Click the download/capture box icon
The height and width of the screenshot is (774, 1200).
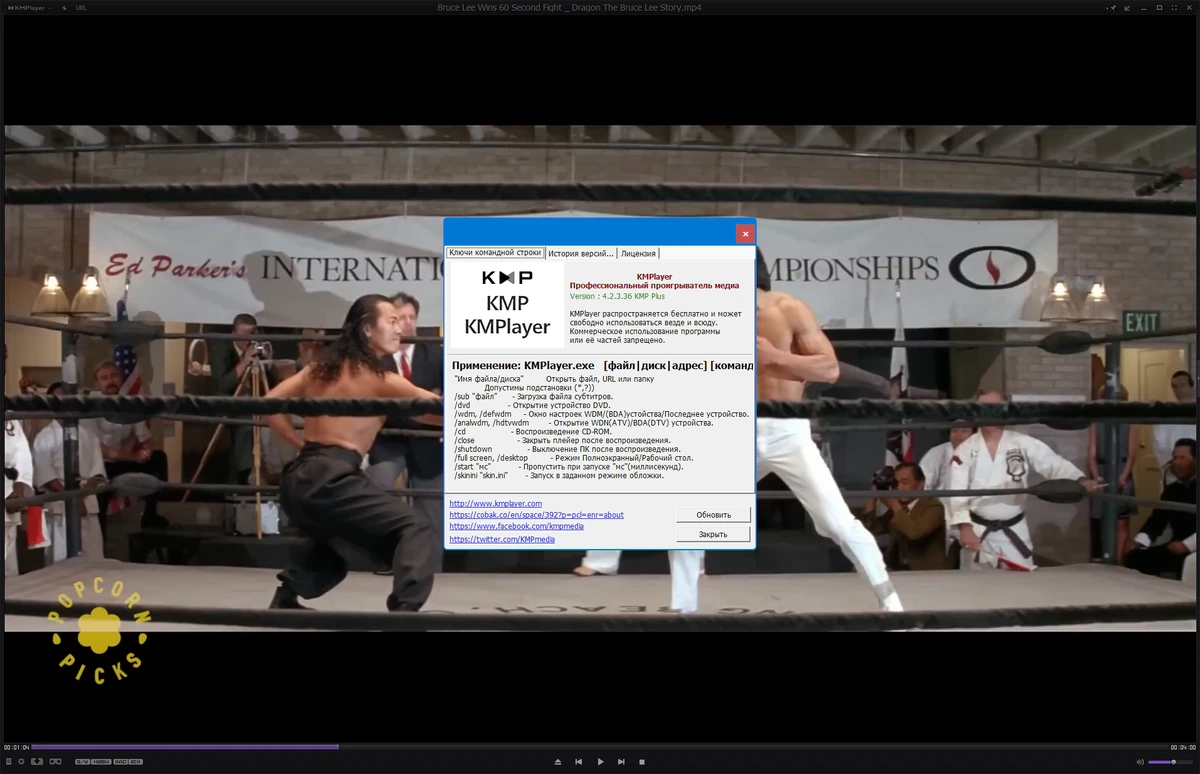click(x=37, y=762)
